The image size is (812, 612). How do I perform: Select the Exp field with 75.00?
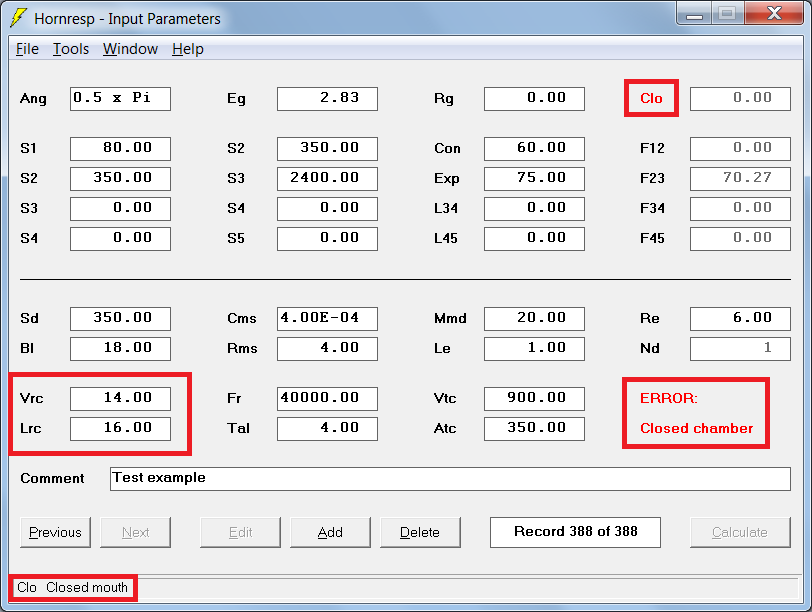click(x=534, y=179)
